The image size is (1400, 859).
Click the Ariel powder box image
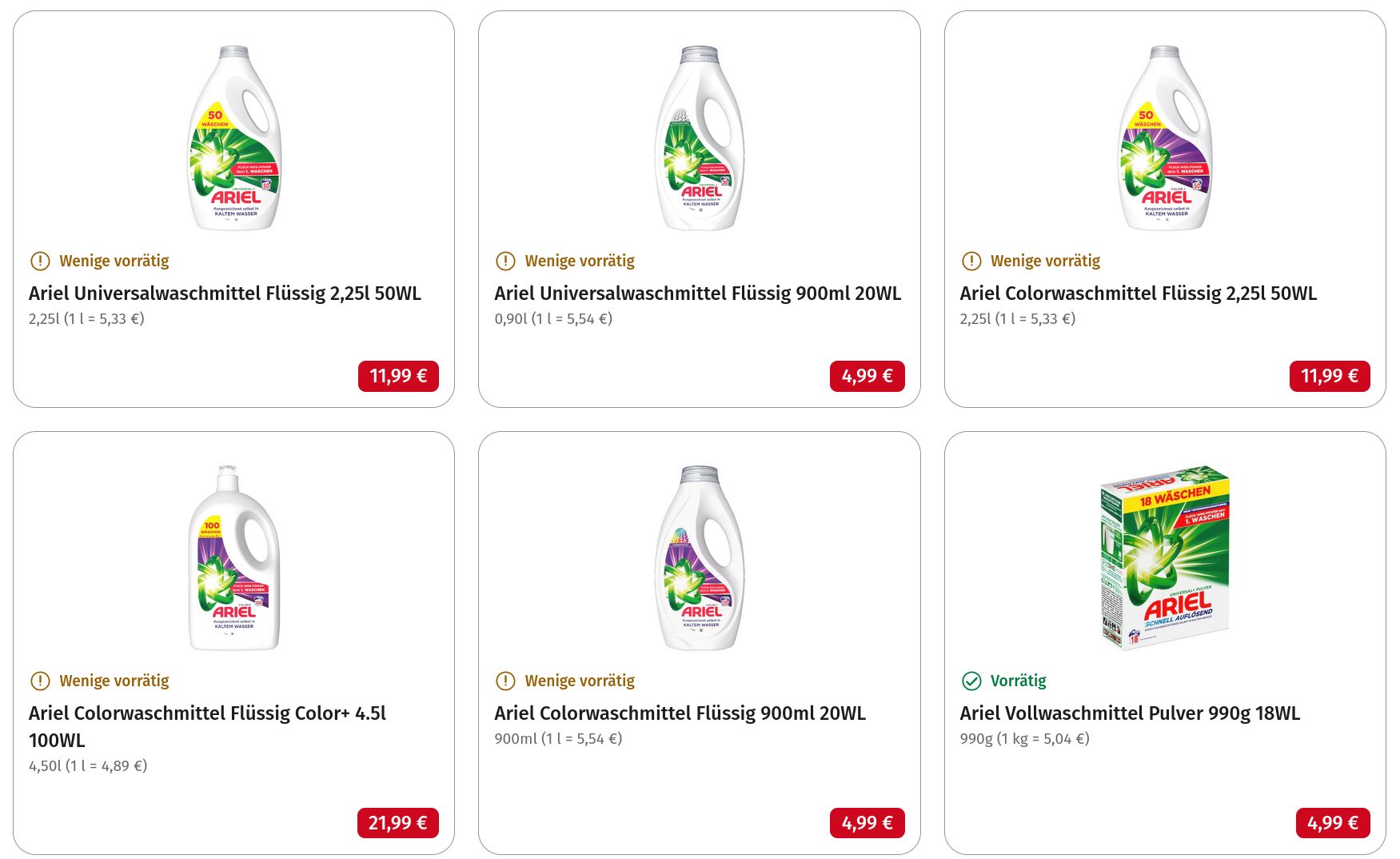[1164, 557]
